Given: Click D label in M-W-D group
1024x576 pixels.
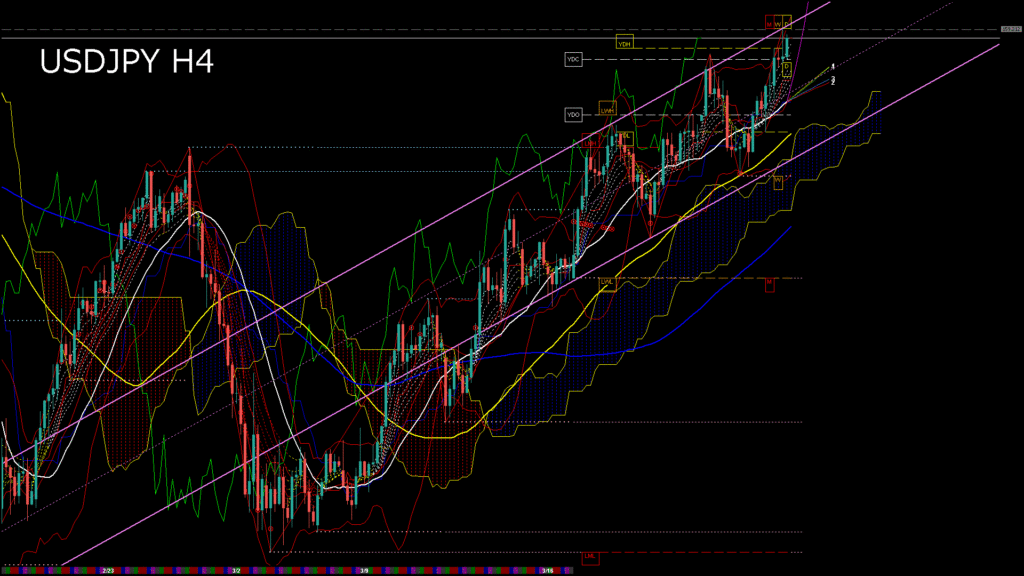Looking at the screenshot, I should click(x=787, y=22).
